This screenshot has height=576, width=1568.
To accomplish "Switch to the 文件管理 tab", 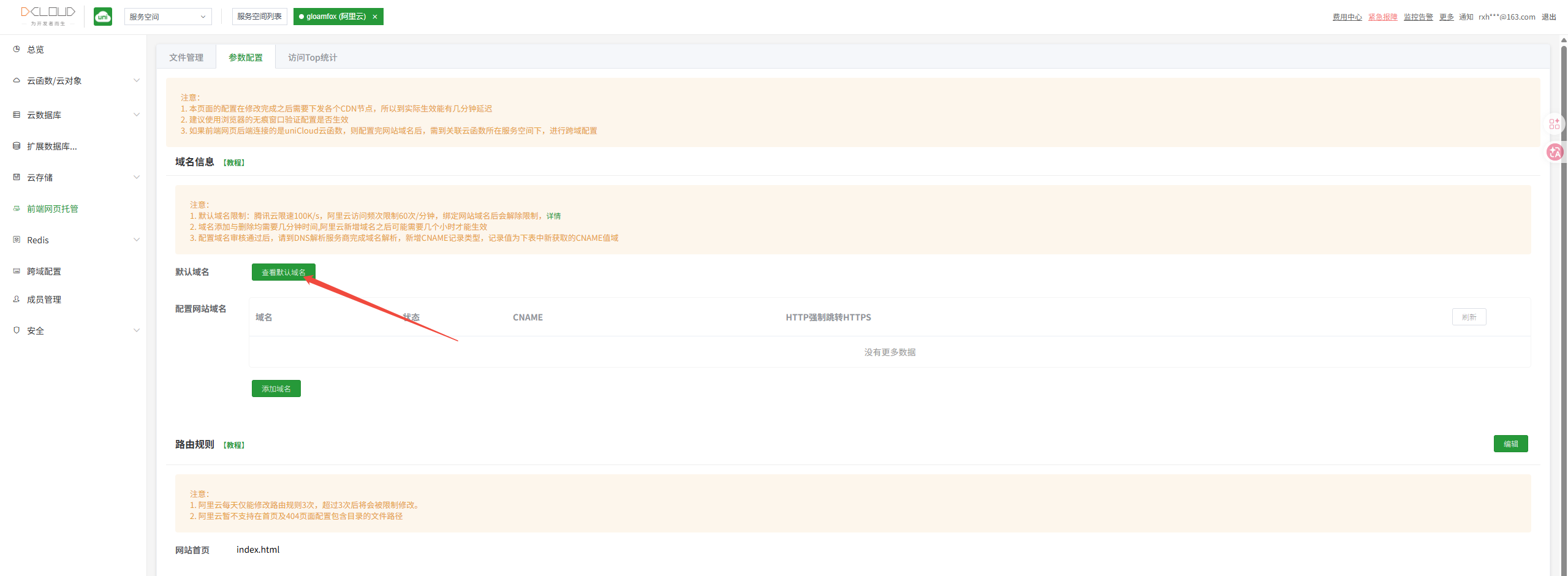I will tap(186, 58).
